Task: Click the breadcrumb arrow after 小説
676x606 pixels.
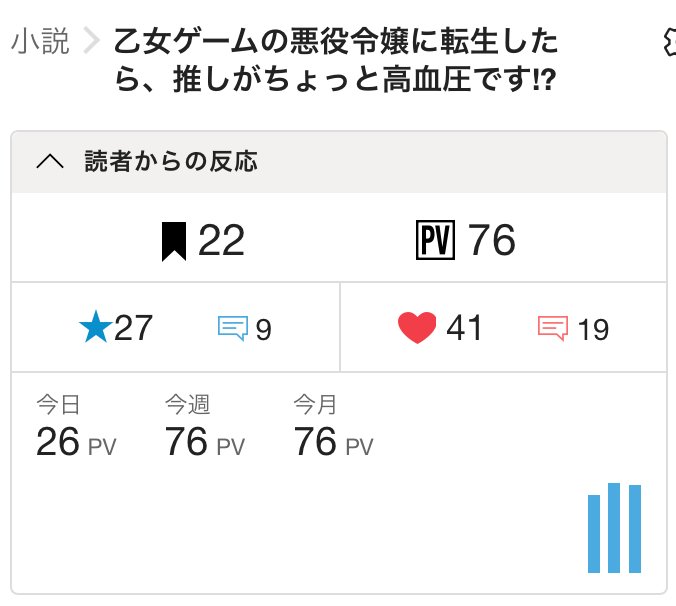Action: [92, 42]
